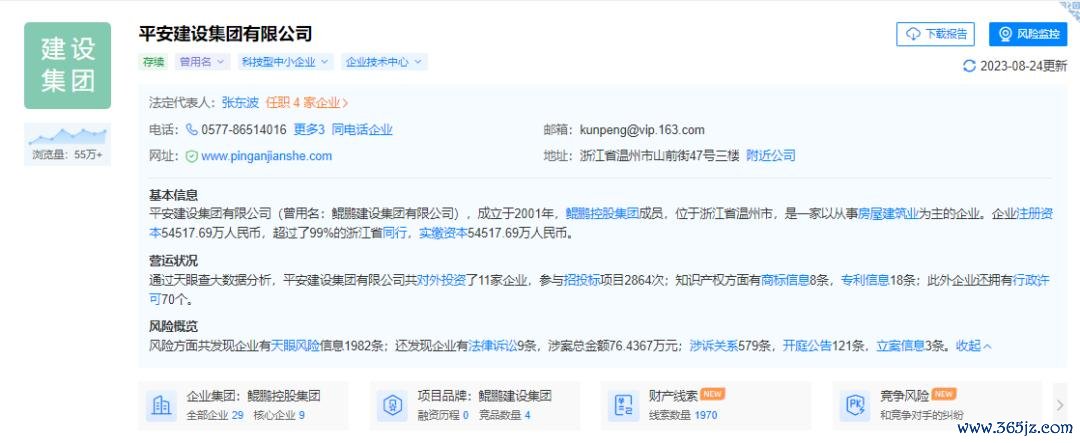Click company title 平安建设集团有限公司
The image size is (1080, 443).
[226, 33]
